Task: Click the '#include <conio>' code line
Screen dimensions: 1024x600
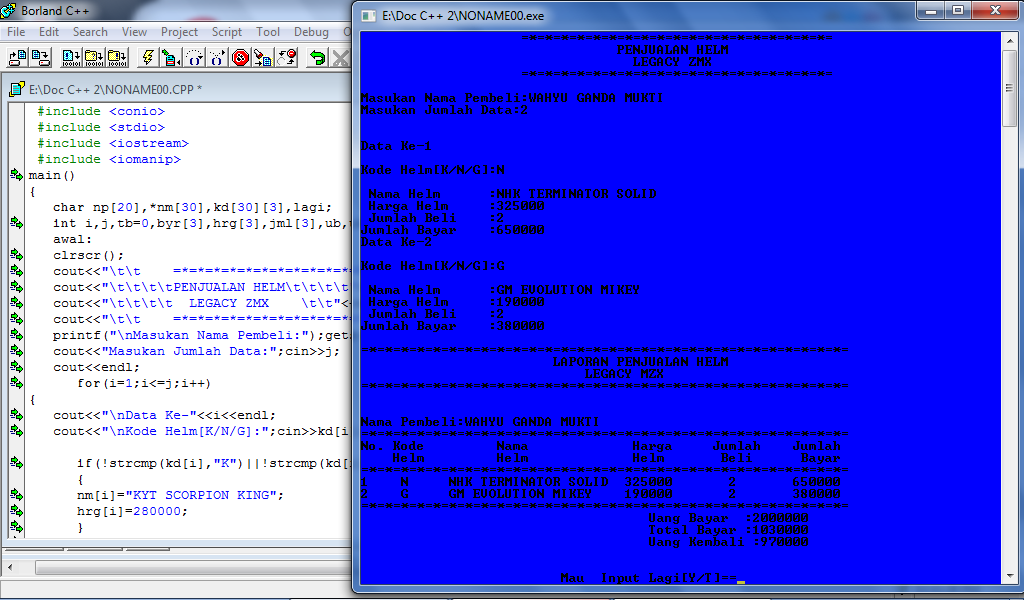Action: pyautogui.click(x=101, y=111)
